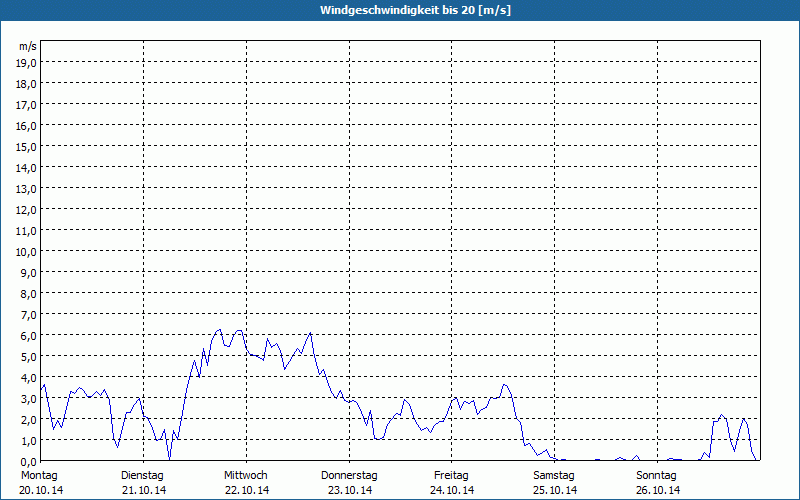Viewport: 800px width, 500px height.
Task: Select the 15,0 y-axis label
Action: click(27, 147)
